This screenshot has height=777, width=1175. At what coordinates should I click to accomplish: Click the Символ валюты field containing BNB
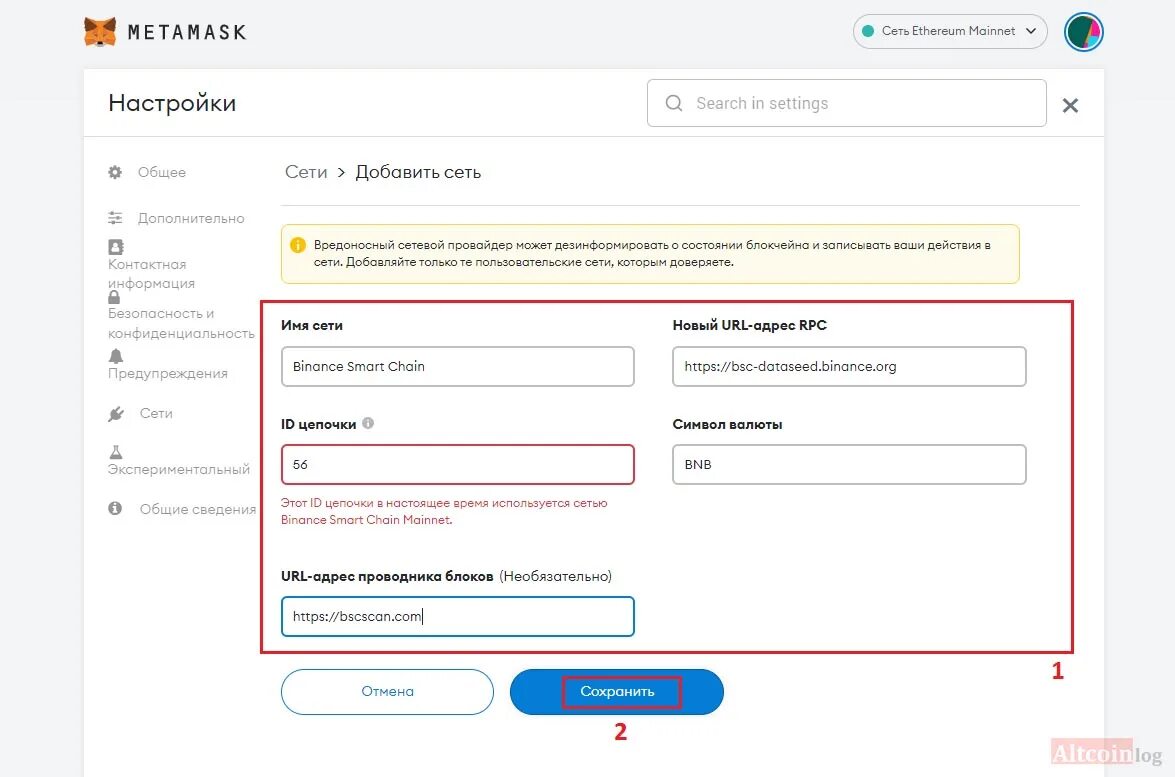point(849,465)
